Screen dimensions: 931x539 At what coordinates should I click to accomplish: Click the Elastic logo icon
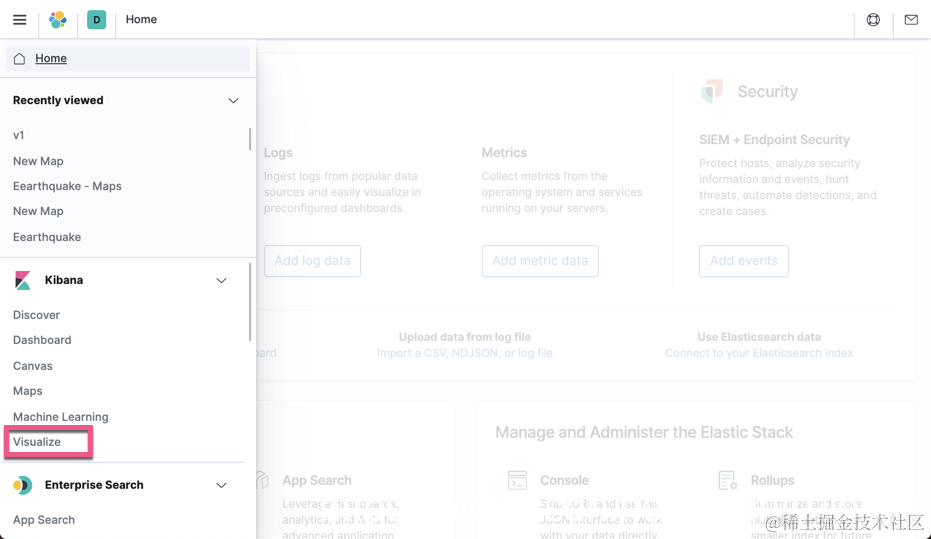tap(58, 20)
